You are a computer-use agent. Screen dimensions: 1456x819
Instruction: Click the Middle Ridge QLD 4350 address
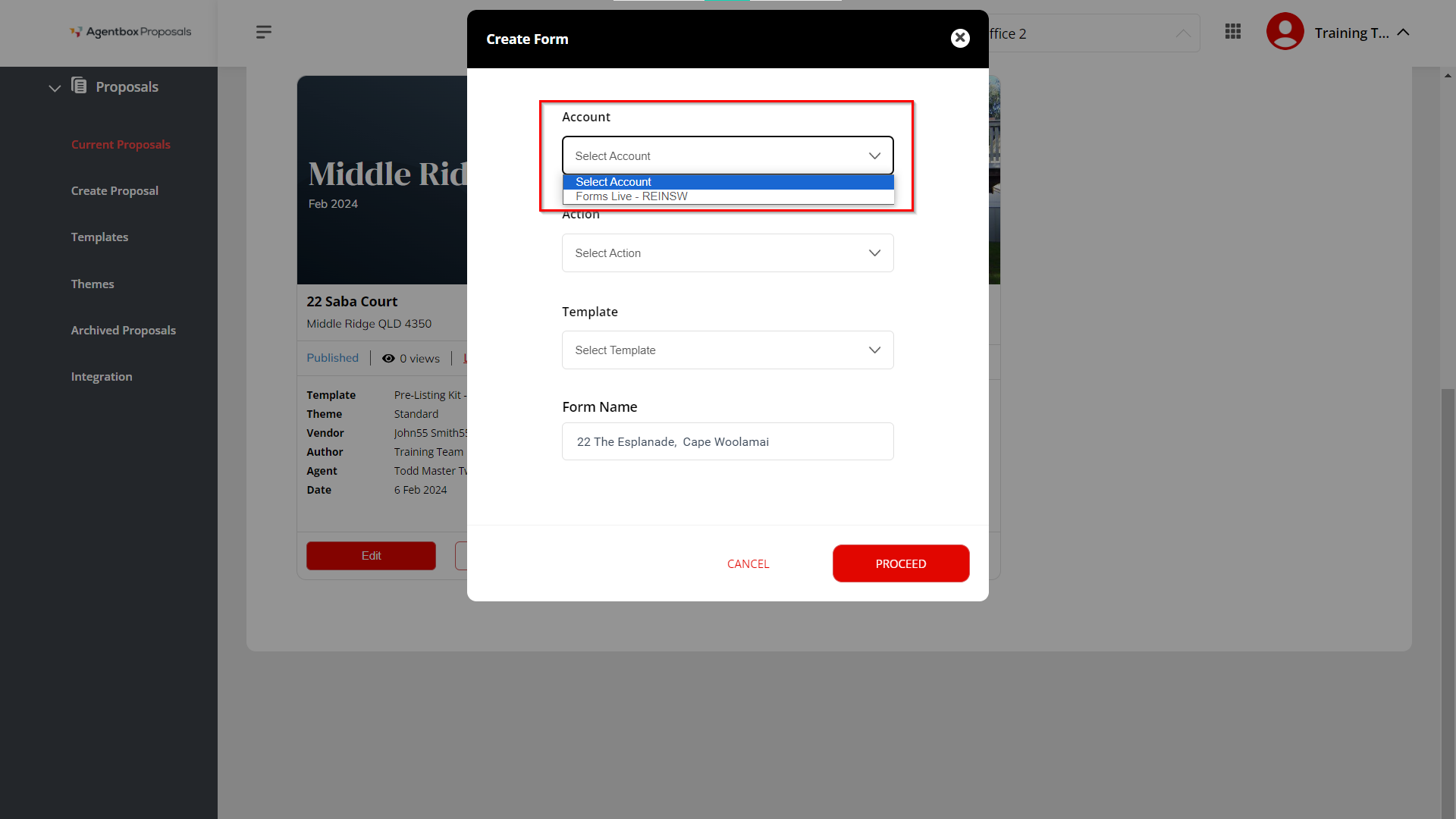coord(369,324)
